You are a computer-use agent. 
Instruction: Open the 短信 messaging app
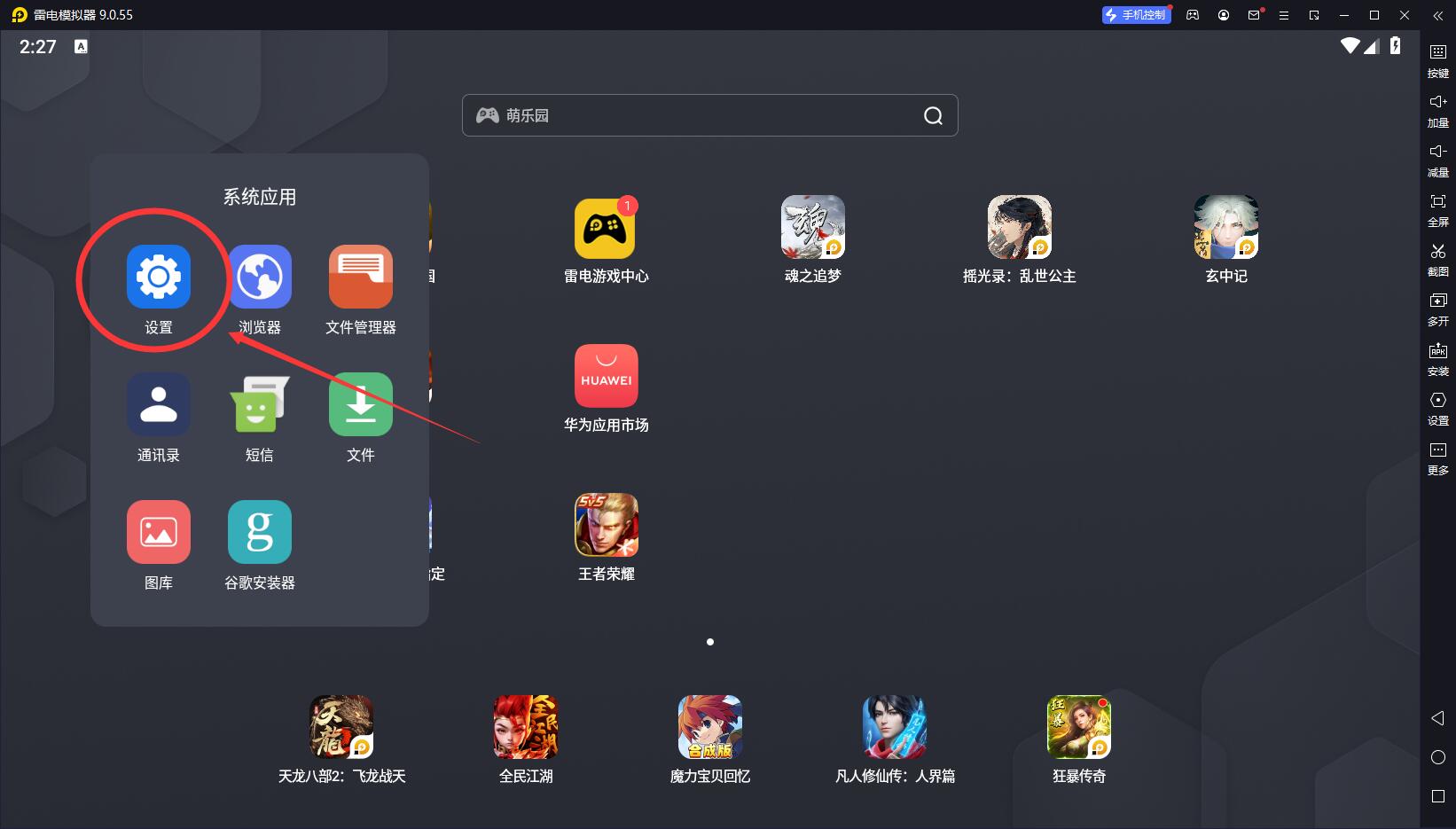tap(260, 405)
